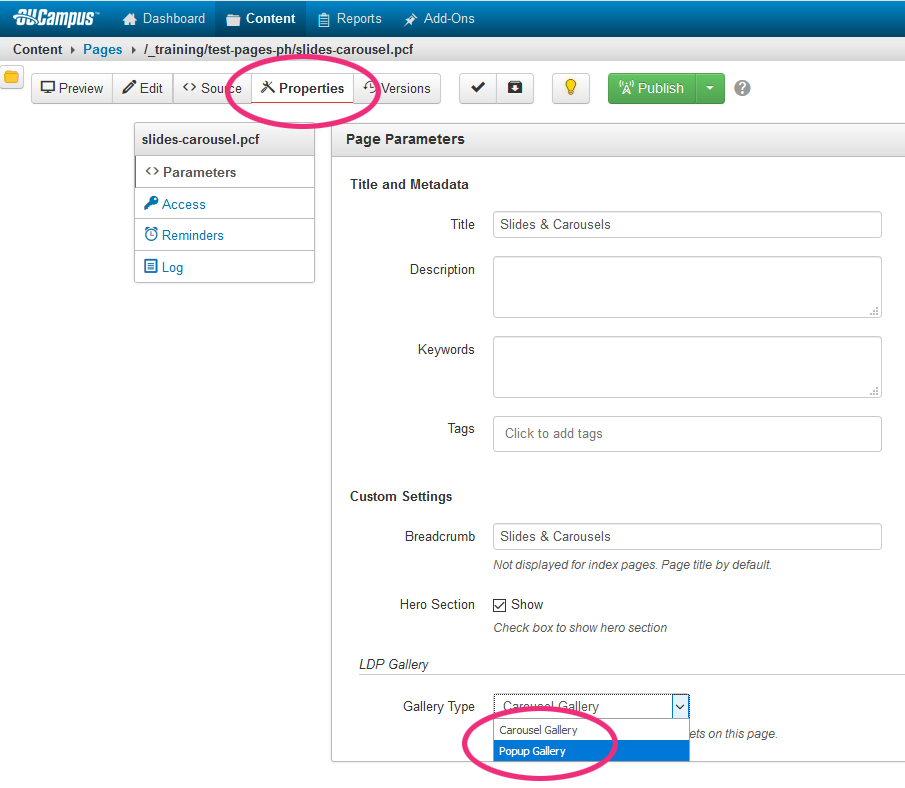
Task: Click the Content folder icon in navbar
Action: (x=233, y=20)
